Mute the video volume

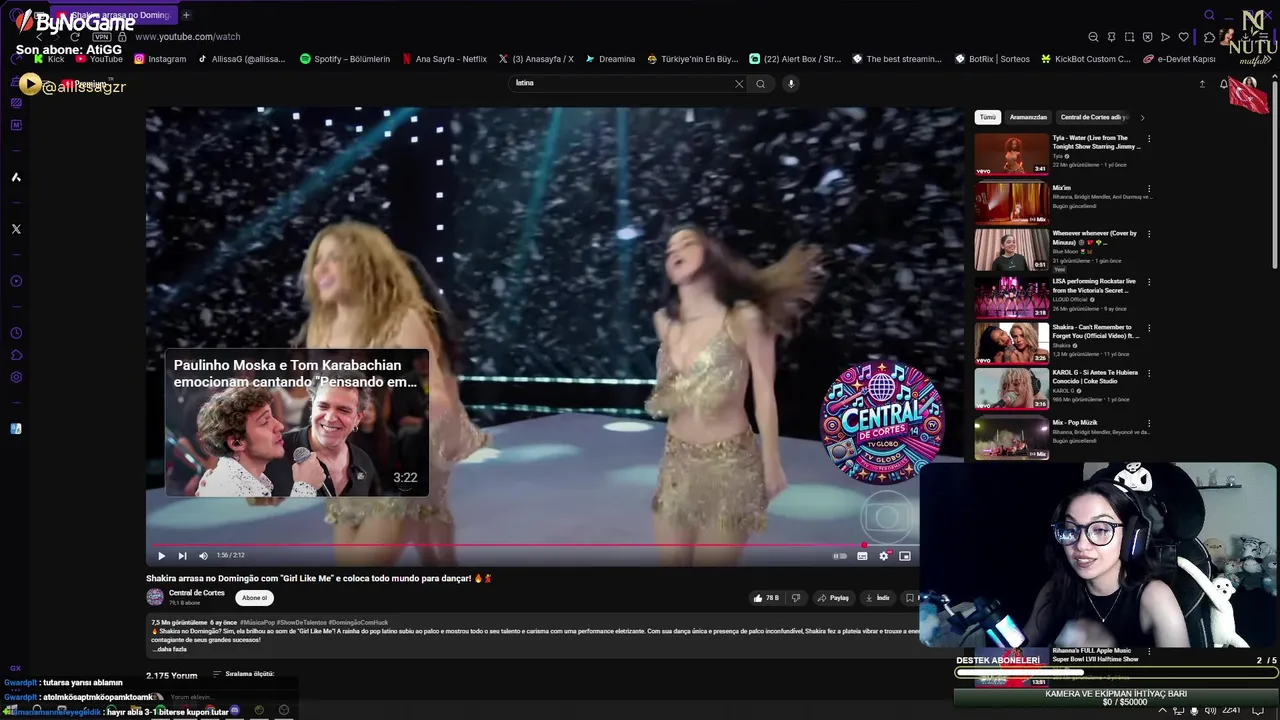(203, 556)
